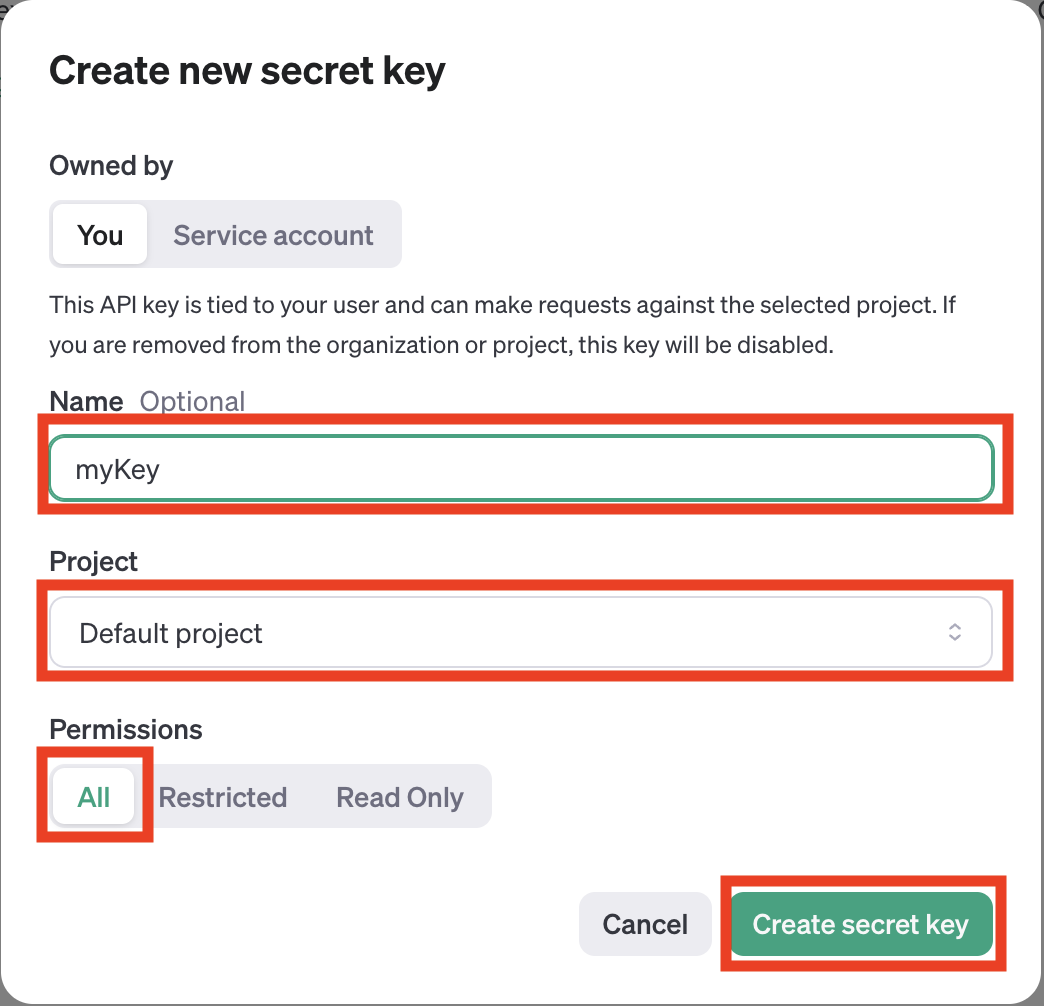Click the Project dropdown chevron arrows
This screenshot has height=1006, width=1044.
point(955,632)
